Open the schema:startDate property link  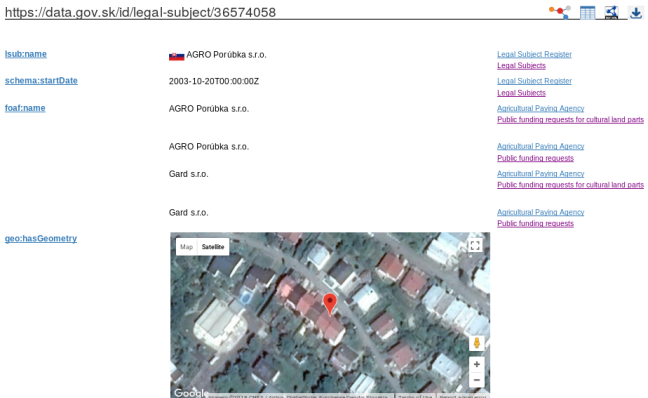coord(41,81)
